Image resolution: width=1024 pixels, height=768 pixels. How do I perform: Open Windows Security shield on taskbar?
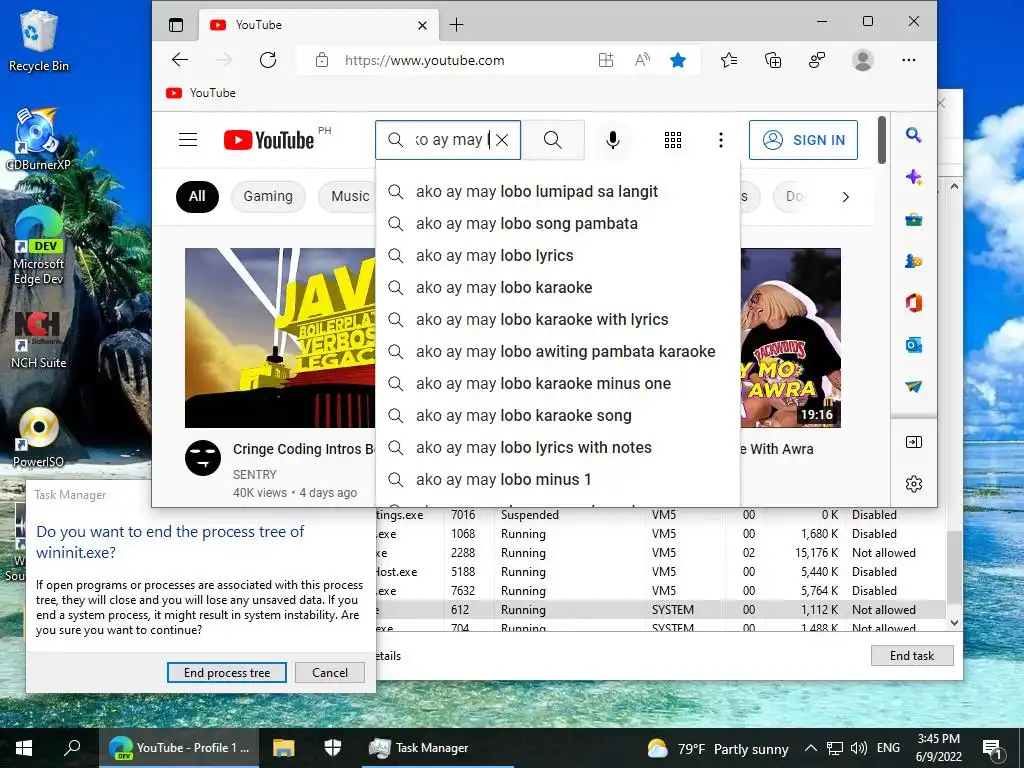coord(332,748)
